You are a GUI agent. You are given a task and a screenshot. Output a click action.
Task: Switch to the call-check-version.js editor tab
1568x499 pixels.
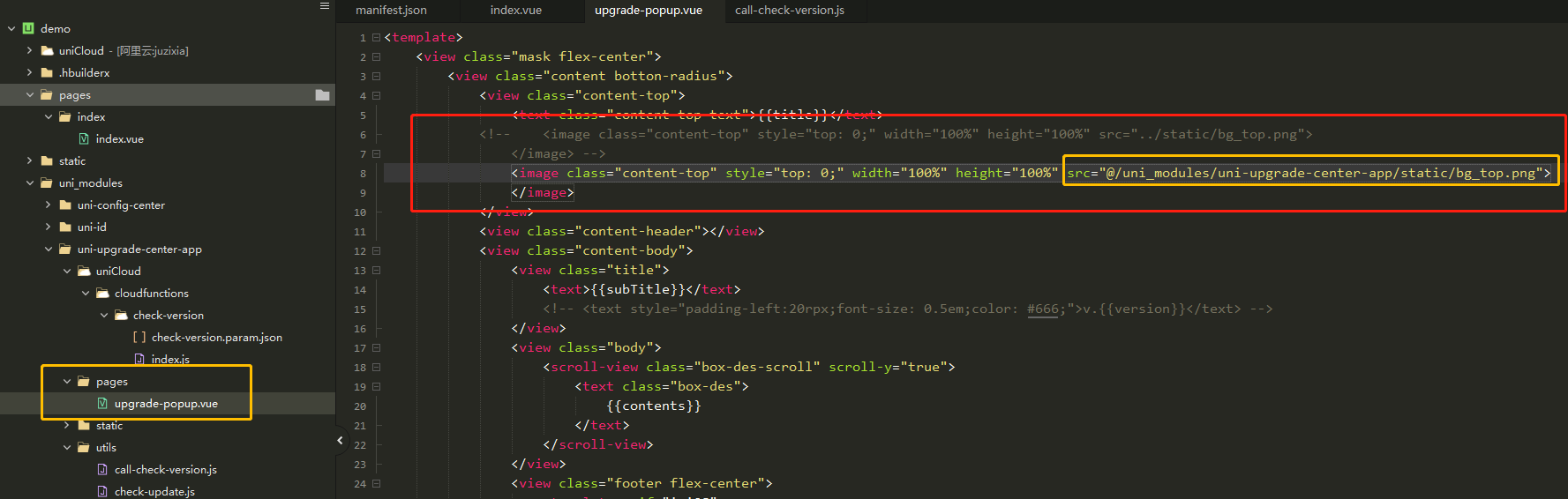pos(789,11)
